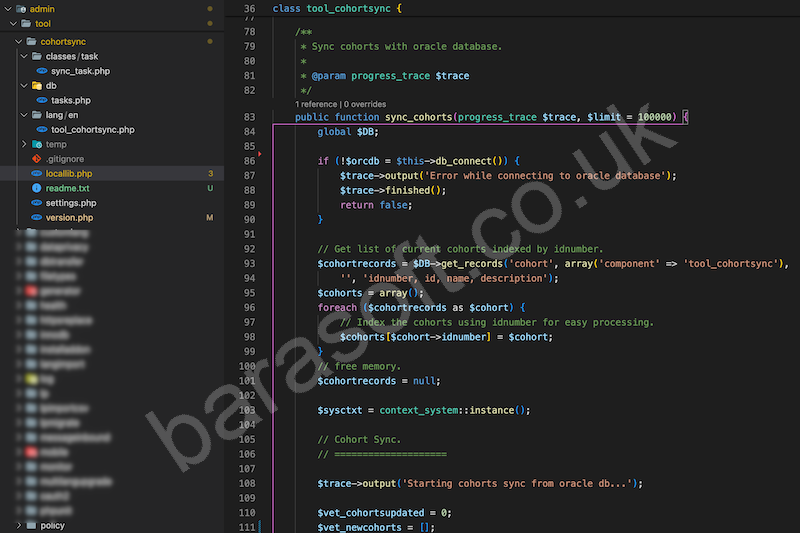Collapse the classes/task folder chevron

(24, 56)
